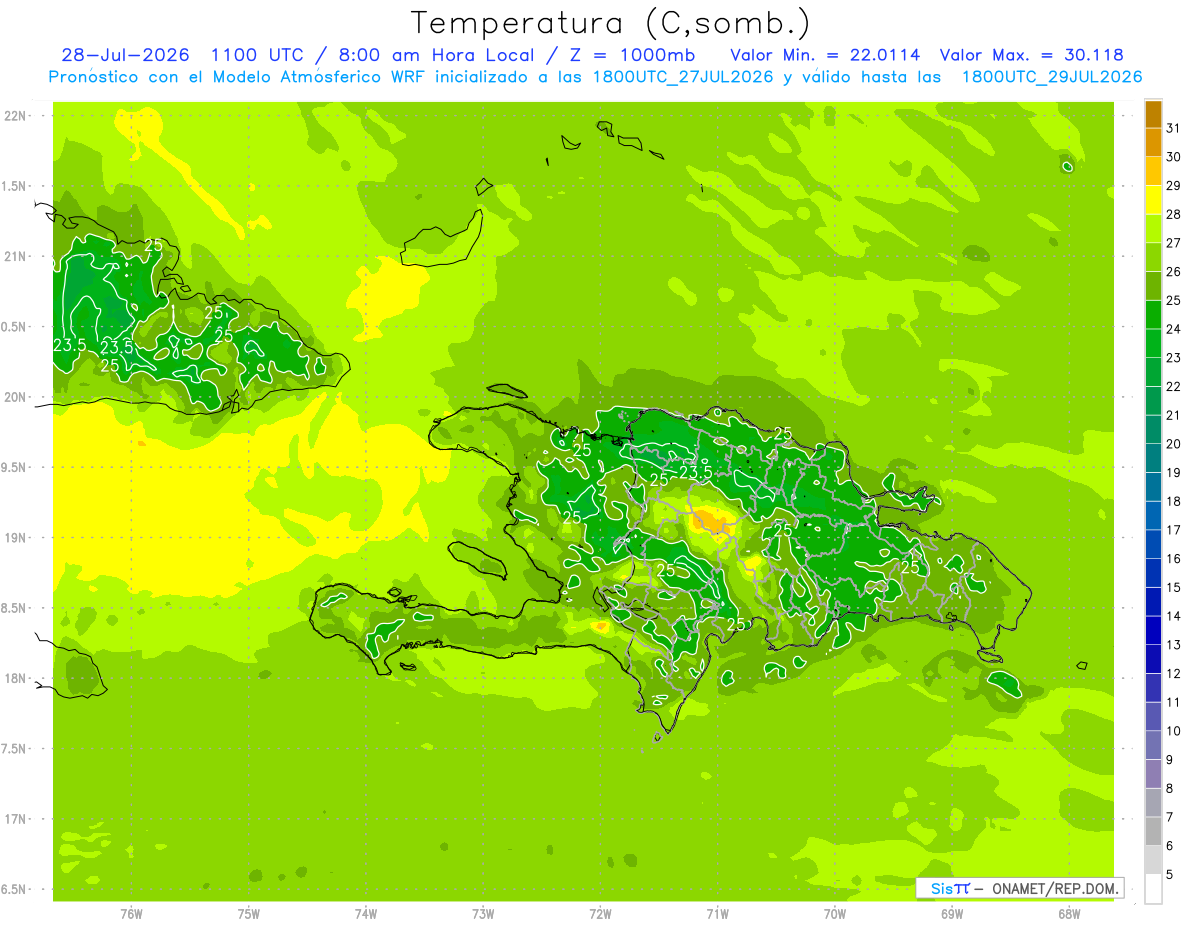Click the 76W longitude axis label
This screenshot has height=927, width=1200.
131,913
